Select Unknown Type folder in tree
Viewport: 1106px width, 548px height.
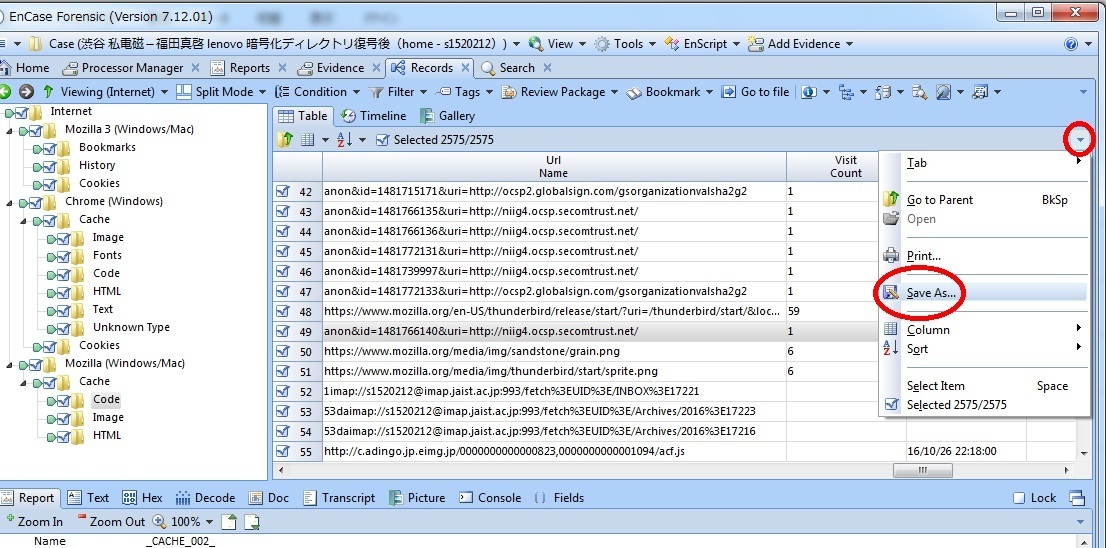tap(131, 327)
